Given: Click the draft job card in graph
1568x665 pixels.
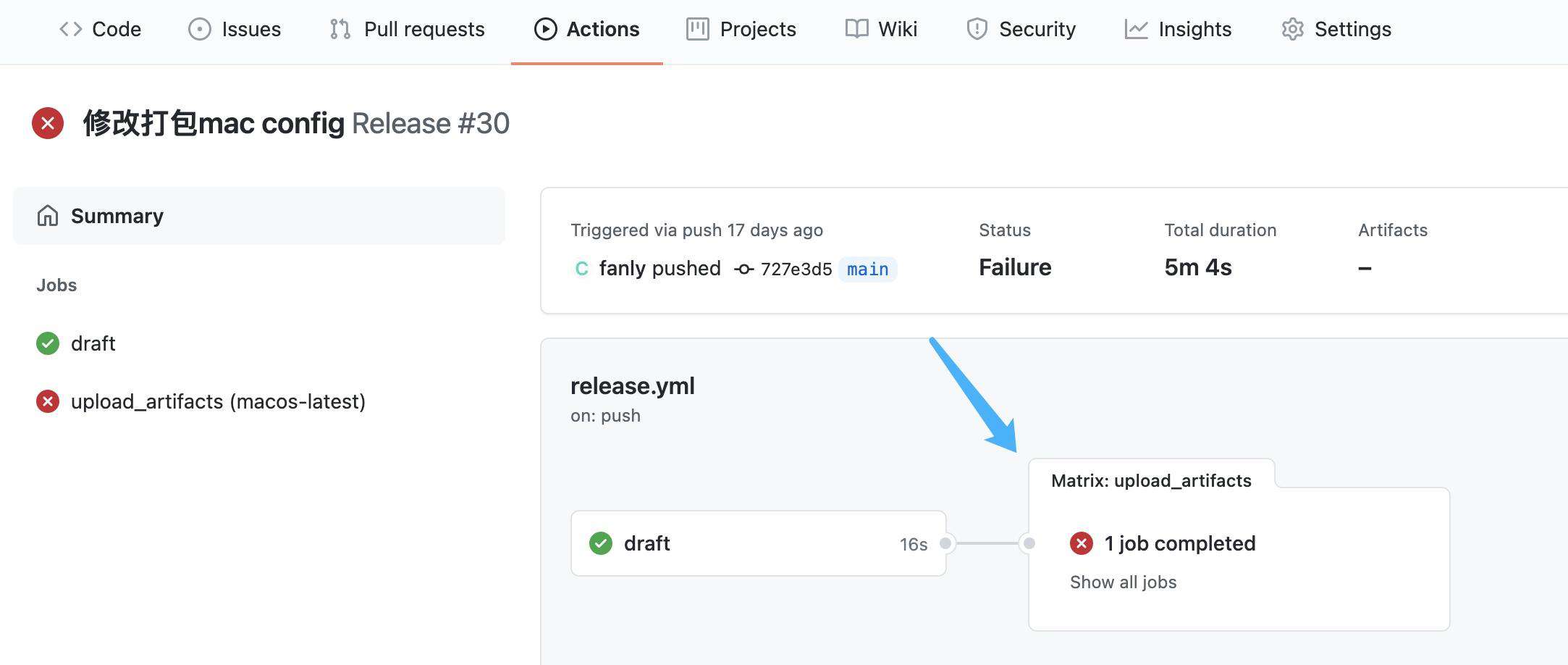Looking at the screenshot, I should [758, 543].
